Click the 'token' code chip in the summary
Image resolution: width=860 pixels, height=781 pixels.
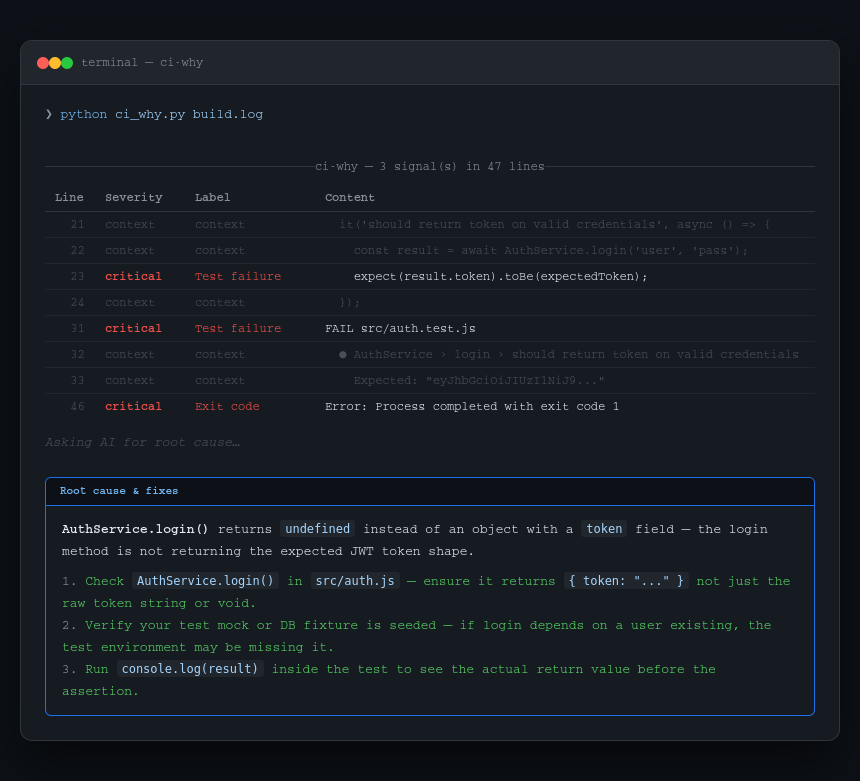[x=604, y=529]
